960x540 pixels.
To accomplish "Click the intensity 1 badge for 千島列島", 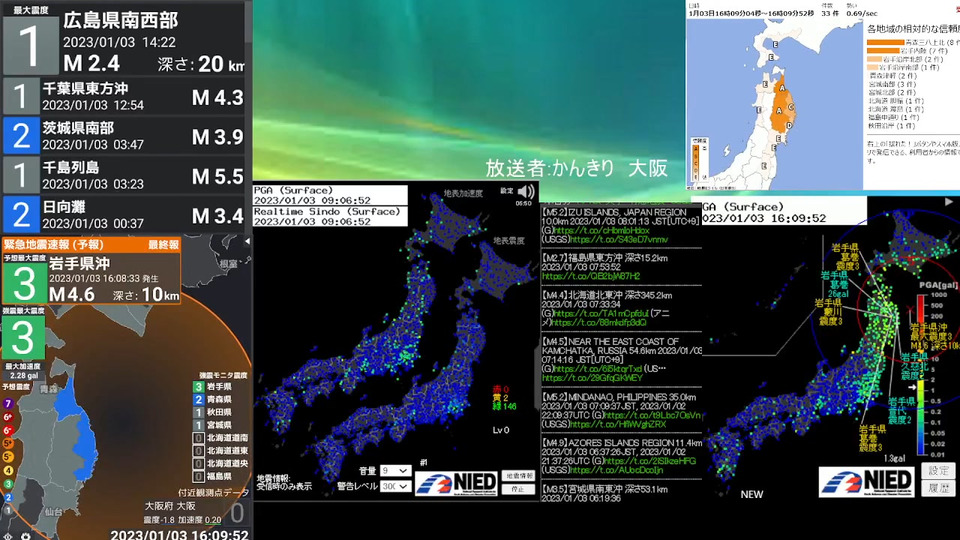I will coord(21,175).
